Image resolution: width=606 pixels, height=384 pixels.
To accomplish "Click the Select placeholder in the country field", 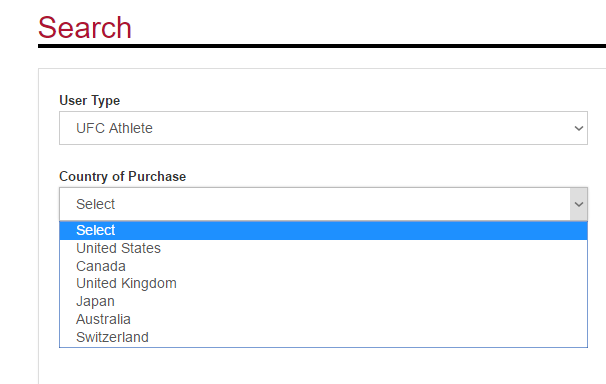I will (x=95, y=204).
